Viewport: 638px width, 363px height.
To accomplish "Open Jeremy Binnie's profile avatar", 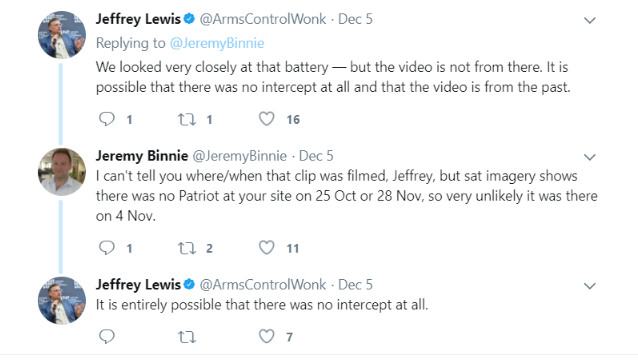I will coord(62,172).
